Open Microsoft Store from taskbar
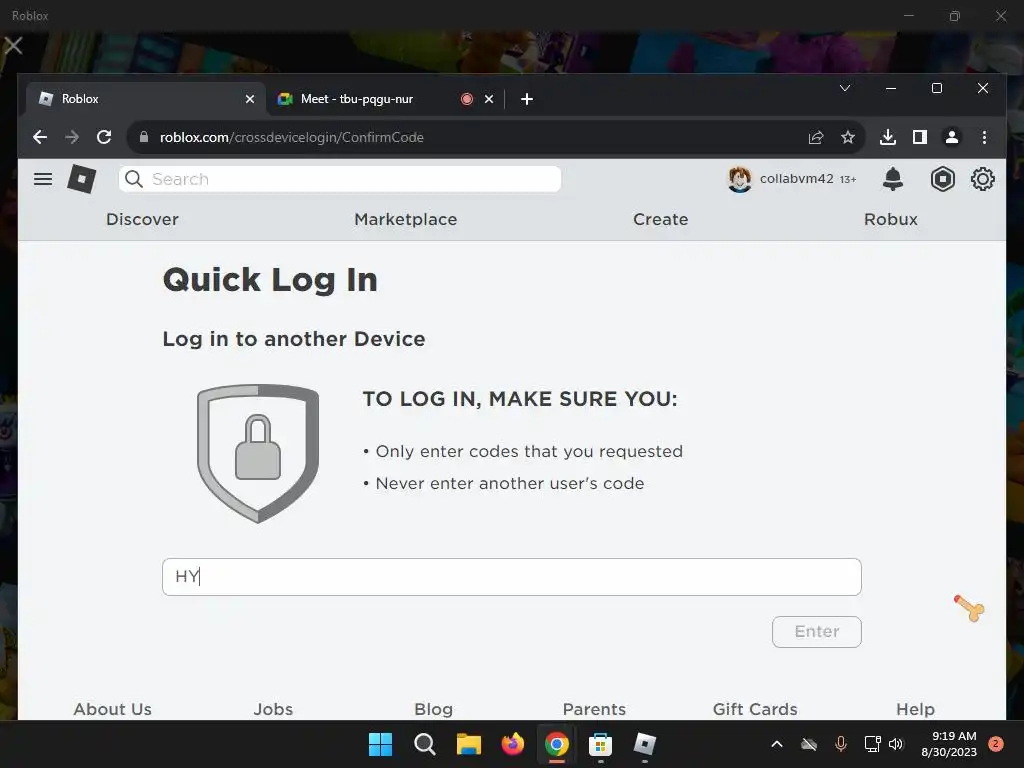Viewport: 1024px width, 768px height. pyautogui.click(x=600, y=744)
